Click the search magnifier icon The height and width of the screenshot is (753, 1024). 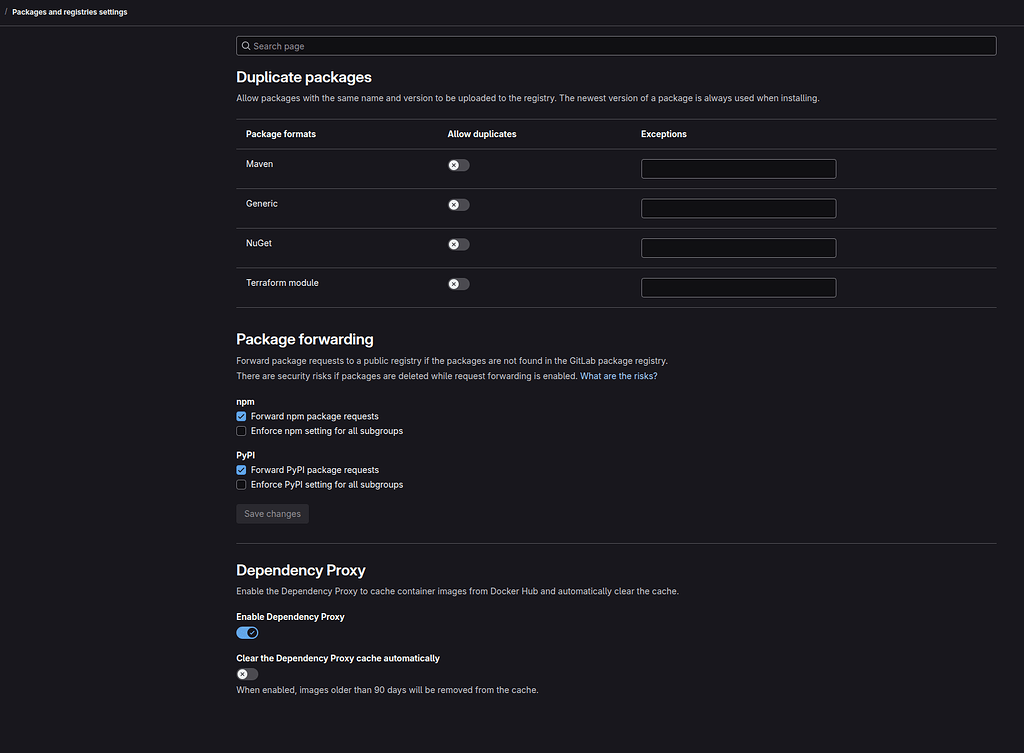246,45
